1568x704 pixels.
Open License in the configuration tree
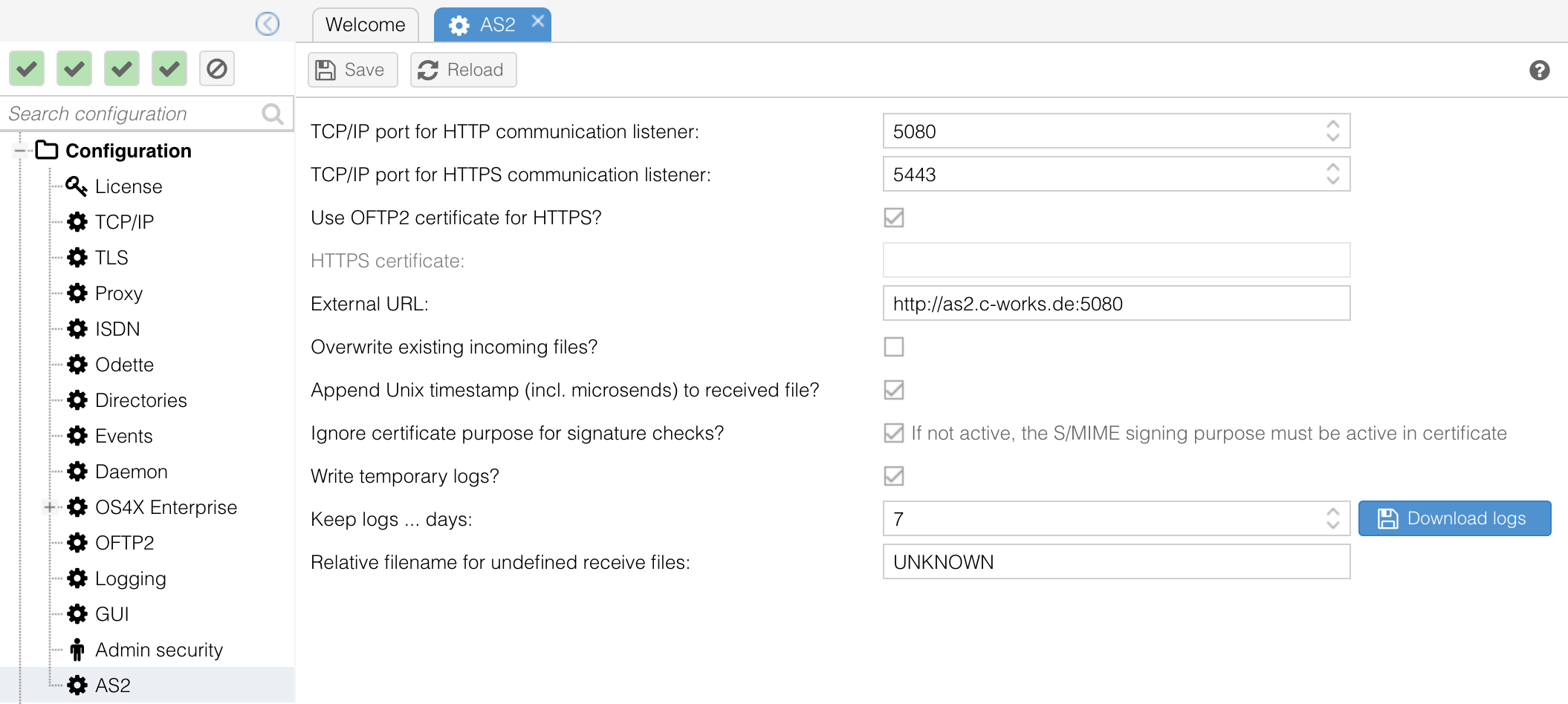tap(129, 186)
